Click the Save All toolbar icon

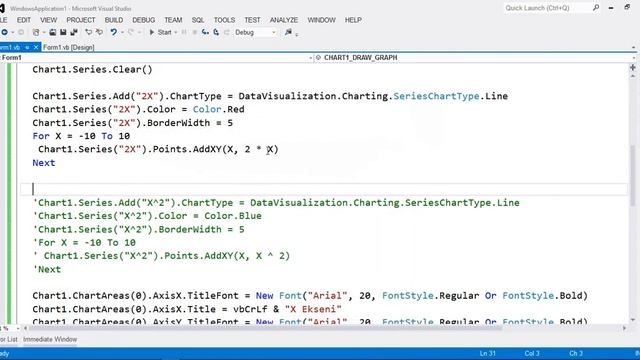[x=74, y=32]
